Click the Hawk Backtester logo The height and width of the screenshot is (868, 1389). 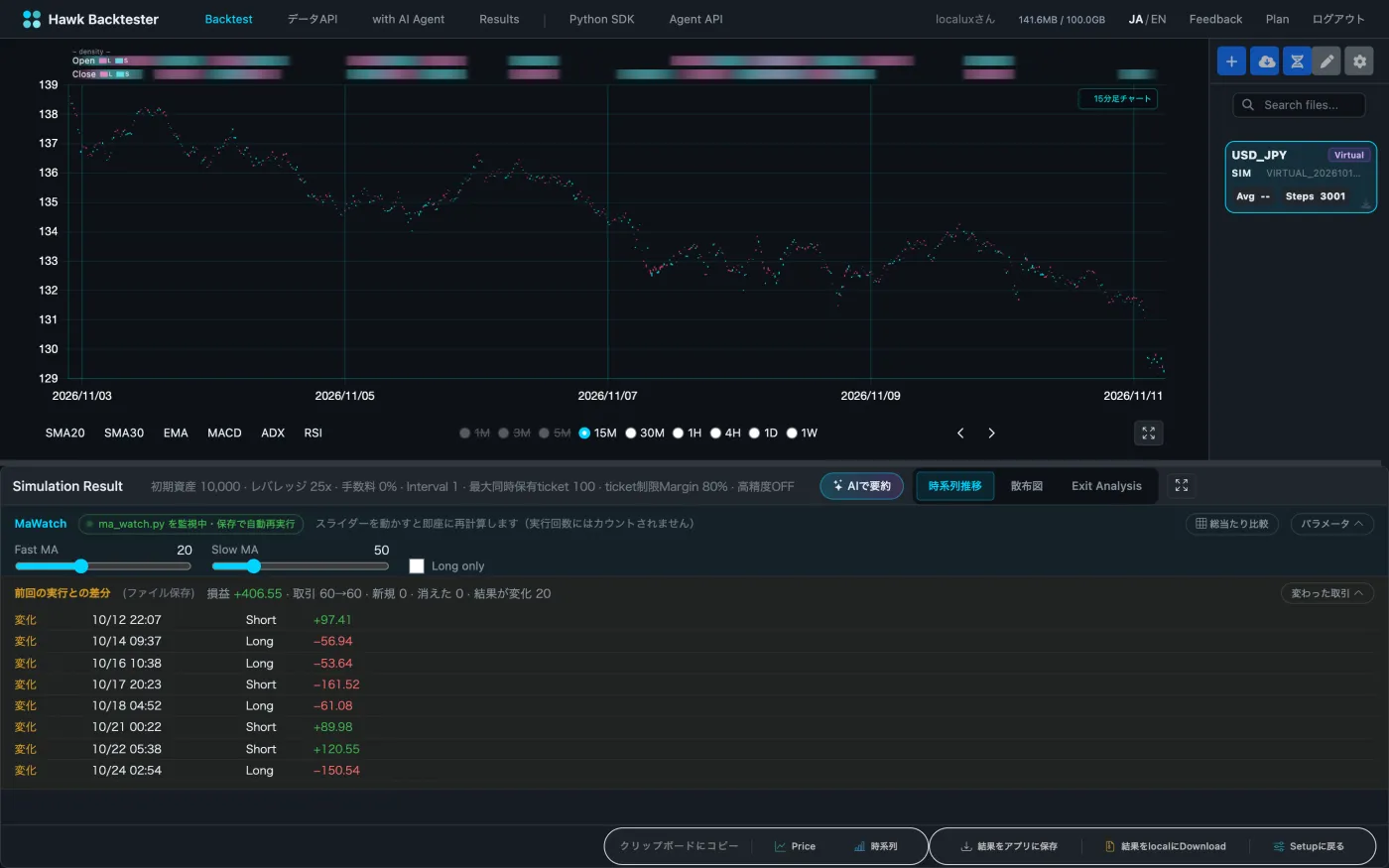pyautogui.click(x=90, y=19)
